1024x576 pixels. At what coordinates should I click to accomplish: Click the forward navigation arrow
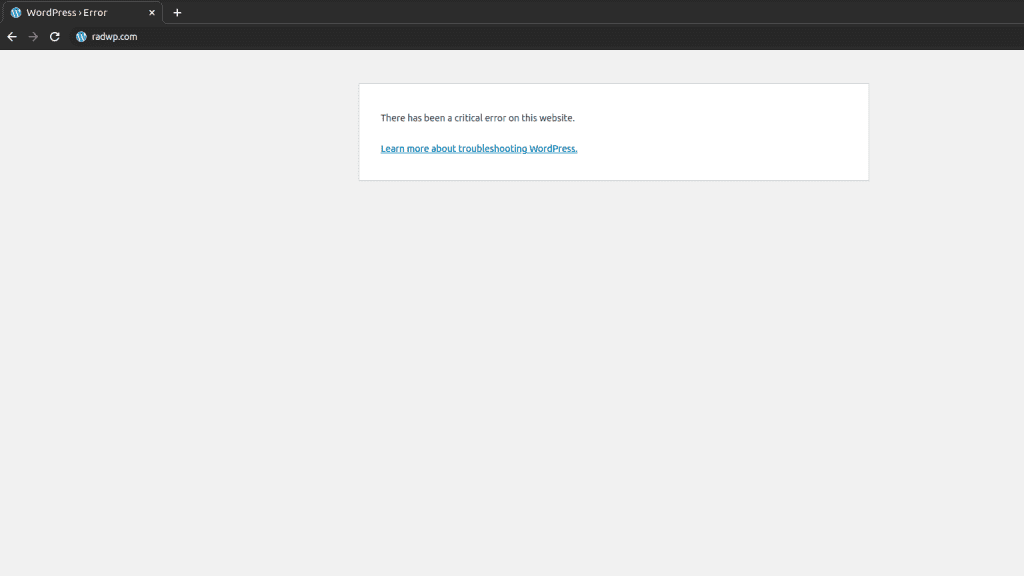33,37
